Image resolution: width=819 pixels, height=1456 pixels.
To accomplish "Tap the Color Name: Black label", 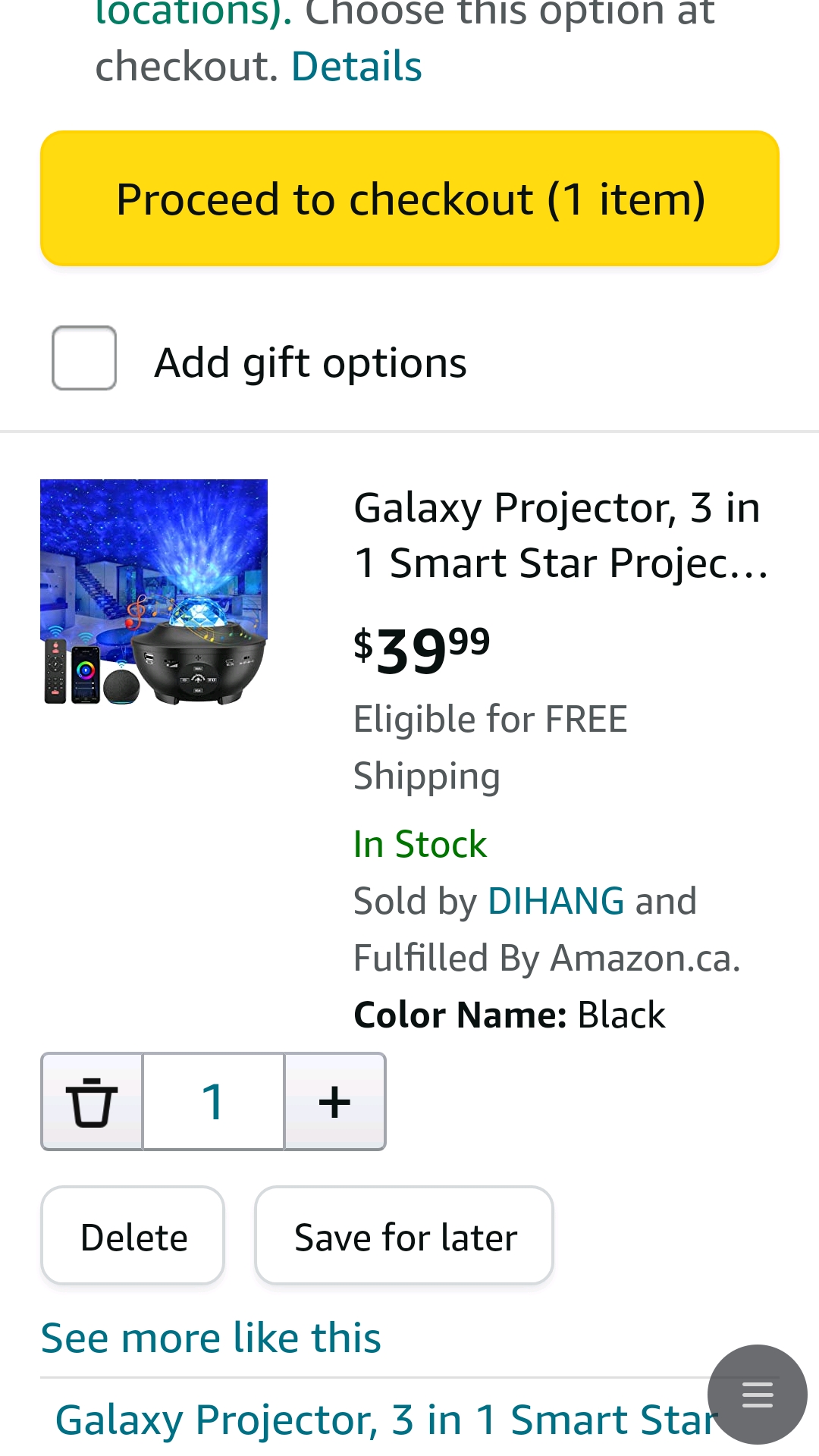I will (510, 1015).
